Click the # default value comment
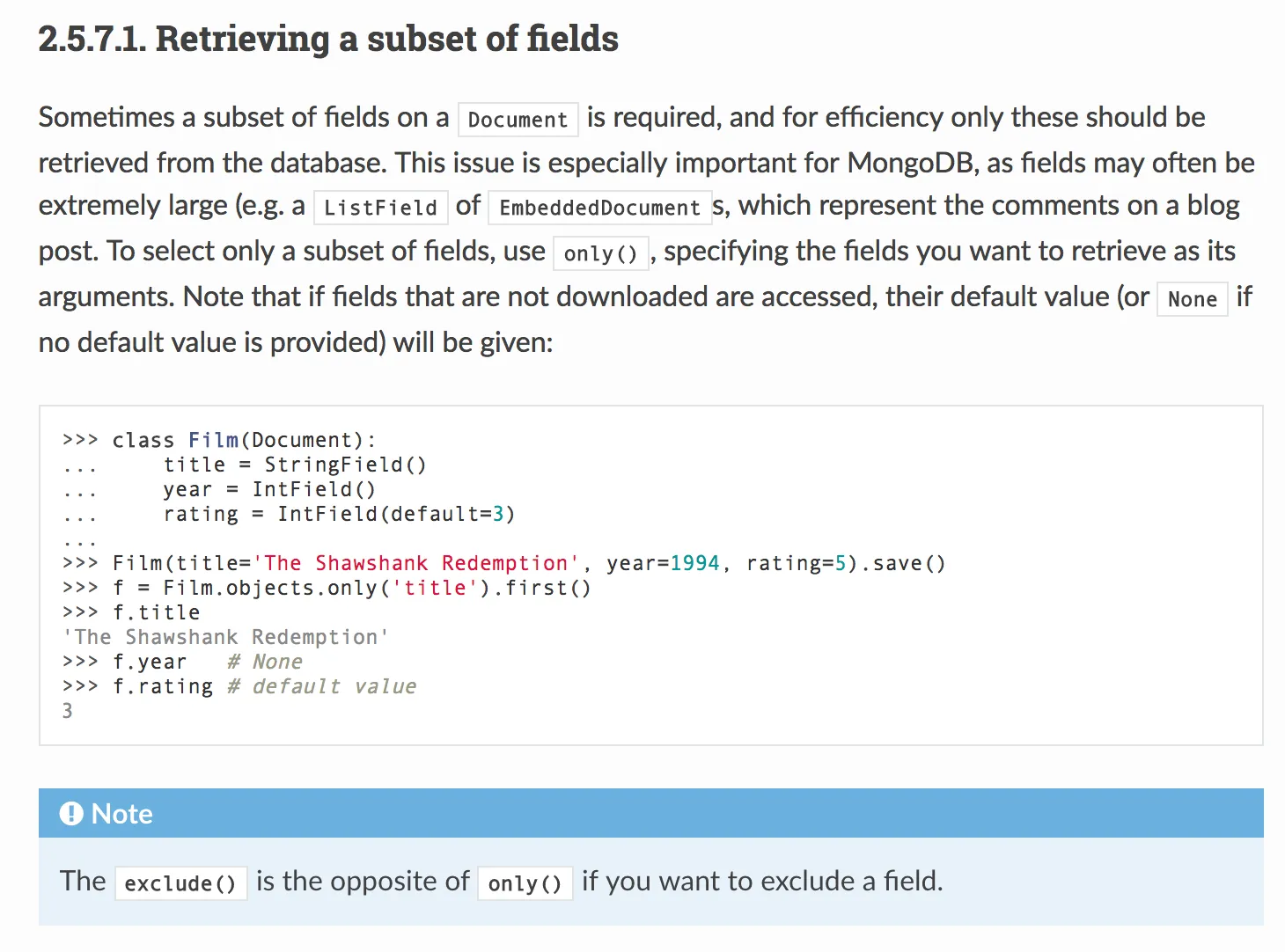The width and height of the screenshot is (1285, 952). pos(322,686)
